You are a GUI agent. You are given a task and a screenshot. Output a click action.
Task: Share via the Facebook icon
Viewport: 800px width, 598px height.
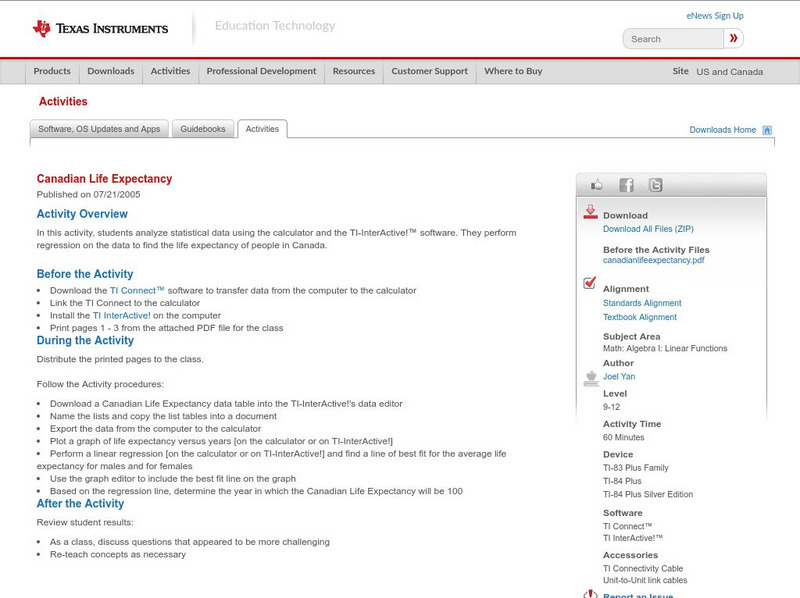click(x=626, y=185)
